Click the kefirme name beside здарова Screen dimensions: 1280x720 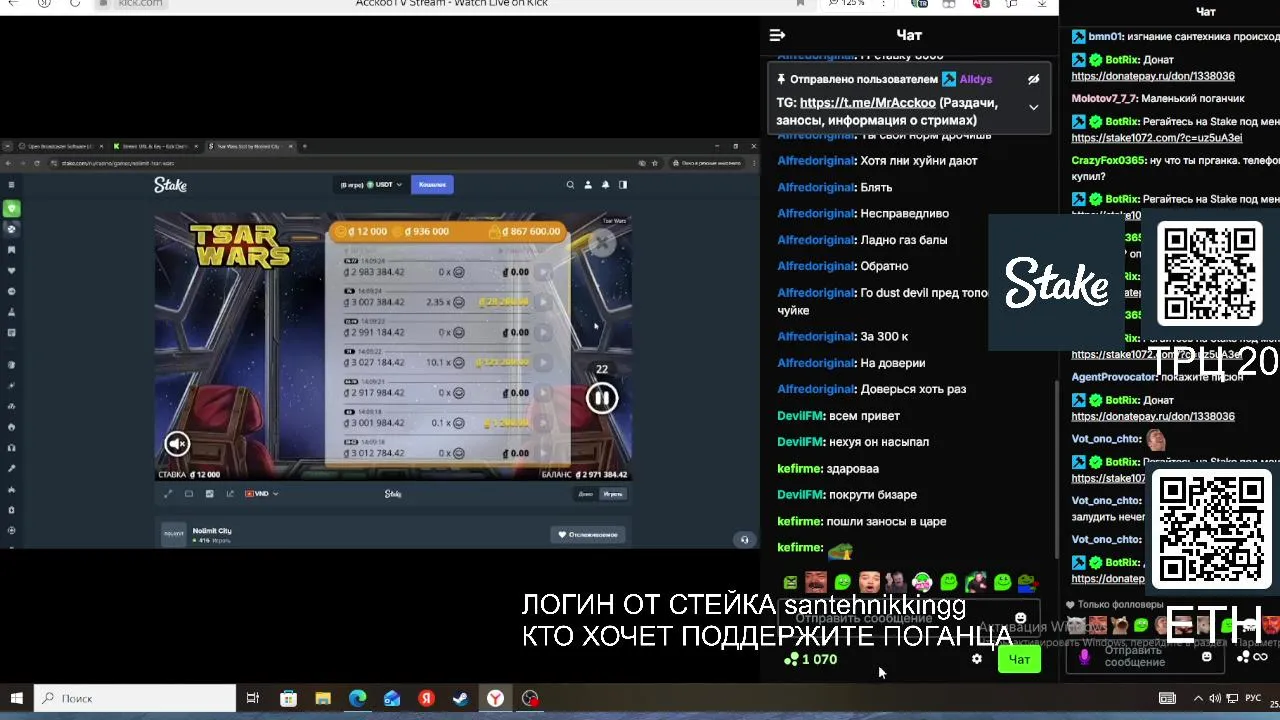pyautogui.click(x=800, y=468)
